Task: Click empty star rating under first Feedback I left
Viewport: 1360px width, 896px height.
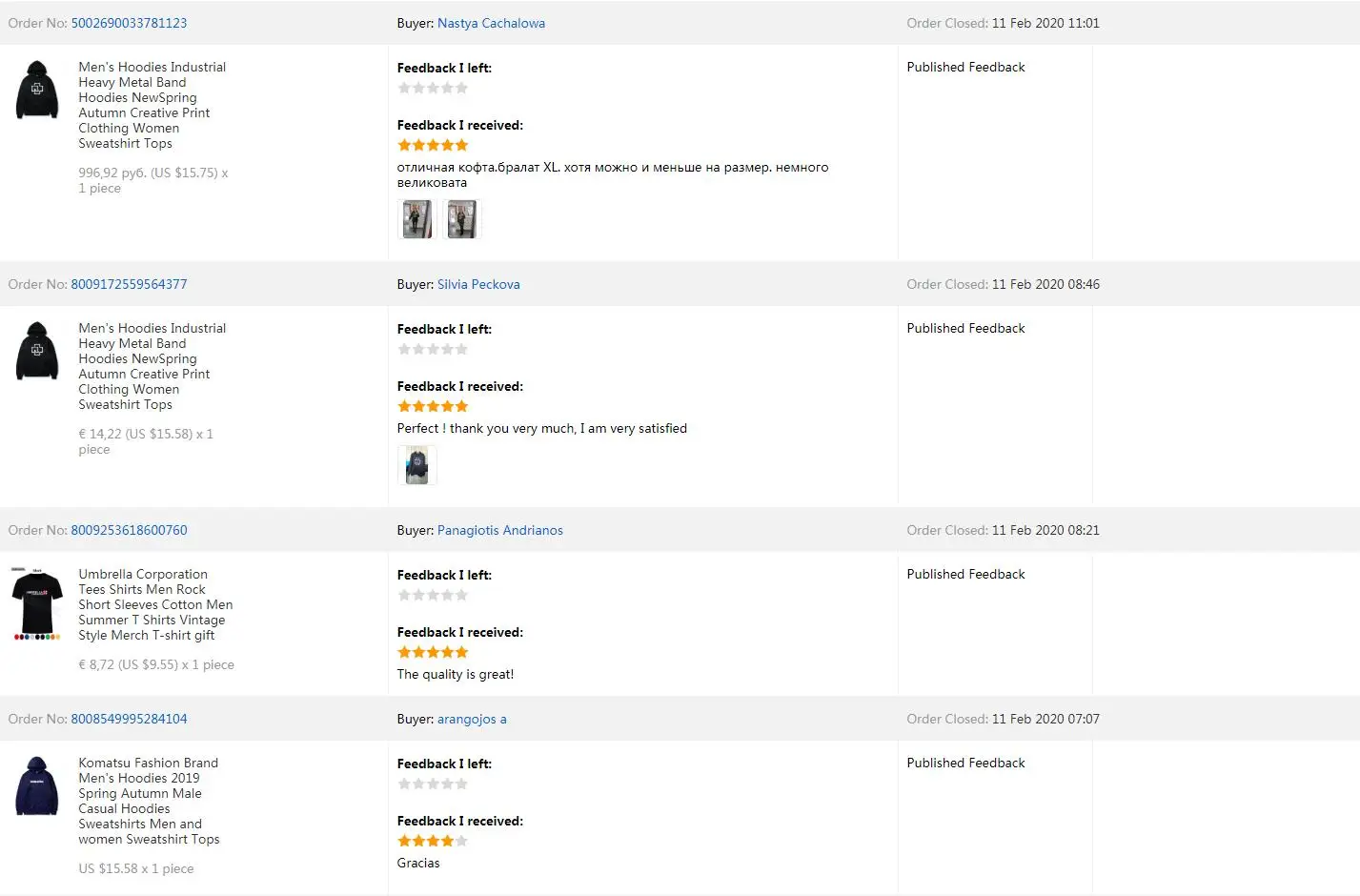Action: 433,88
